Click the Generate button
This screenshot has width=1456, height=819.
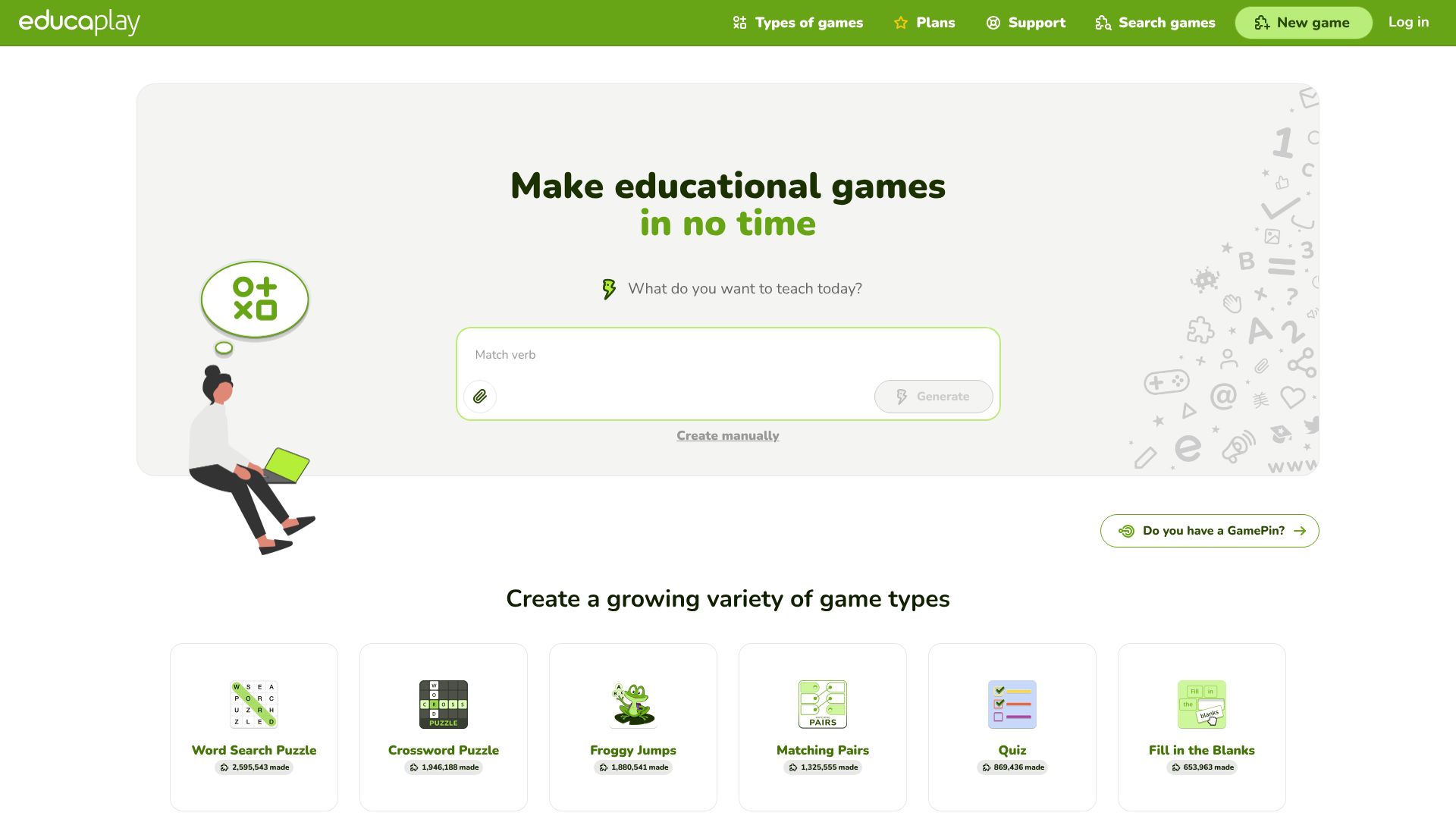[x=934, y=397]
